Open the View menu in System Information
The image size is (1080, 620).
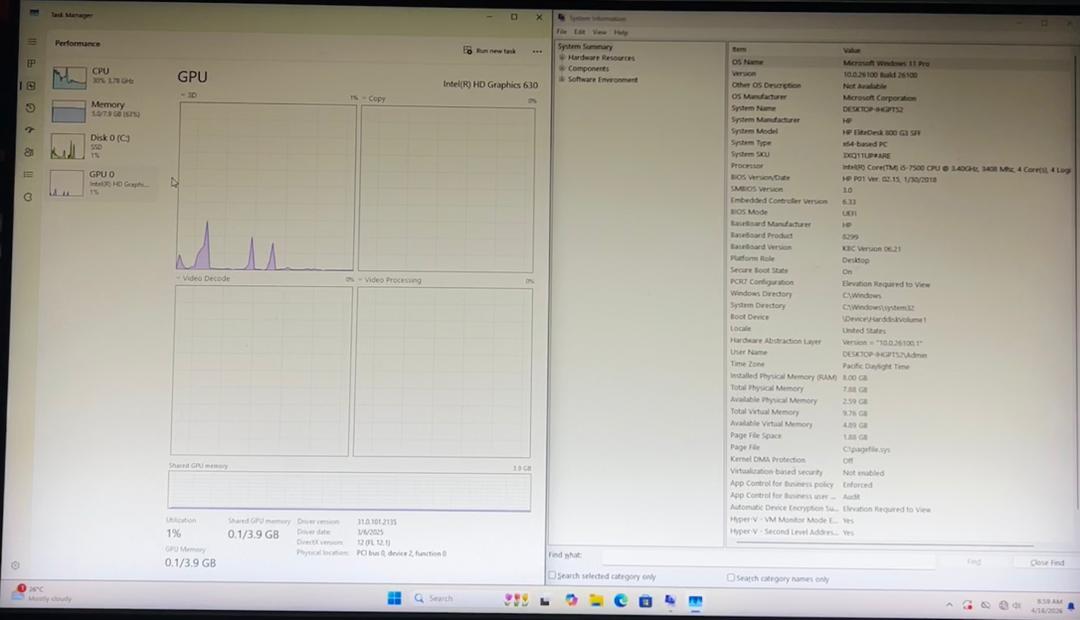coord(599,32)
